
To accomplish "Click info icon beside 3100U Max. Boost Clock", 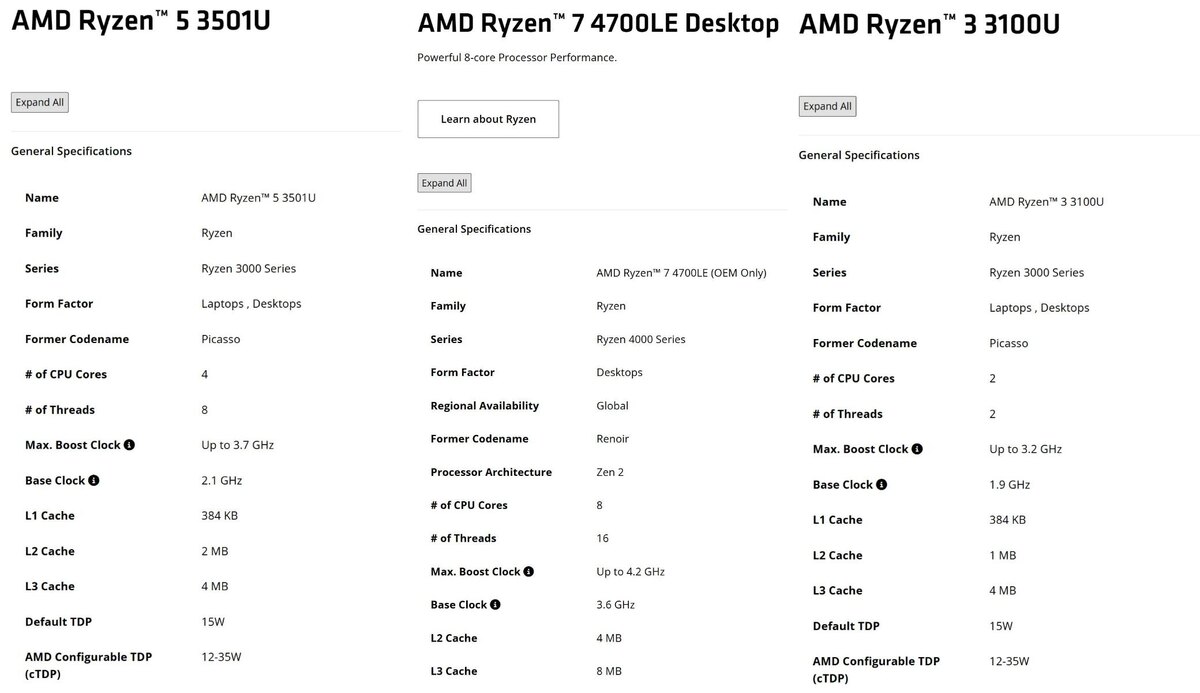I will click(x=917, y=449).
